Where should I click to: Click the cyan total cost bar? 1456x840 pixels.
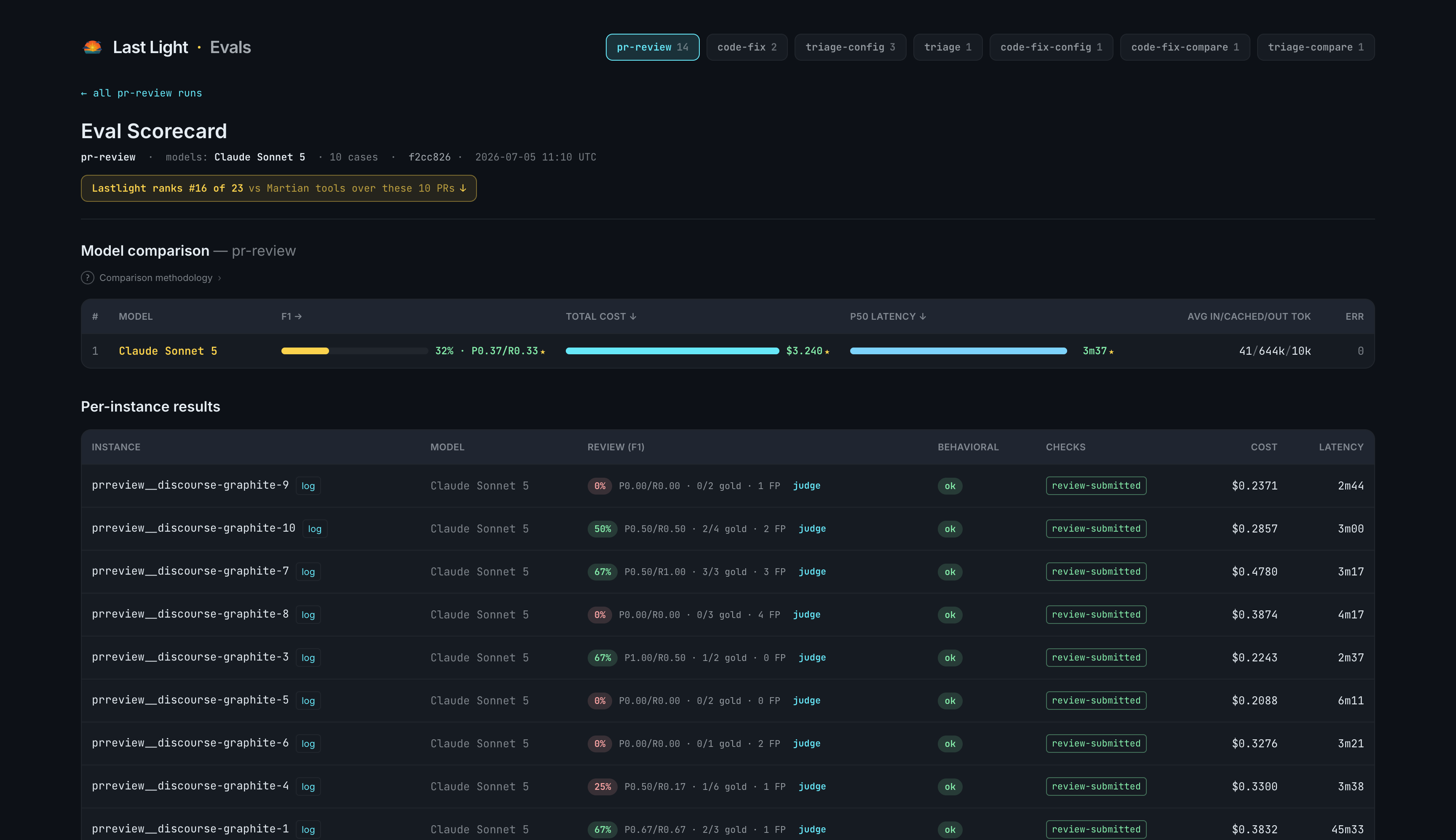coord(672,351)
